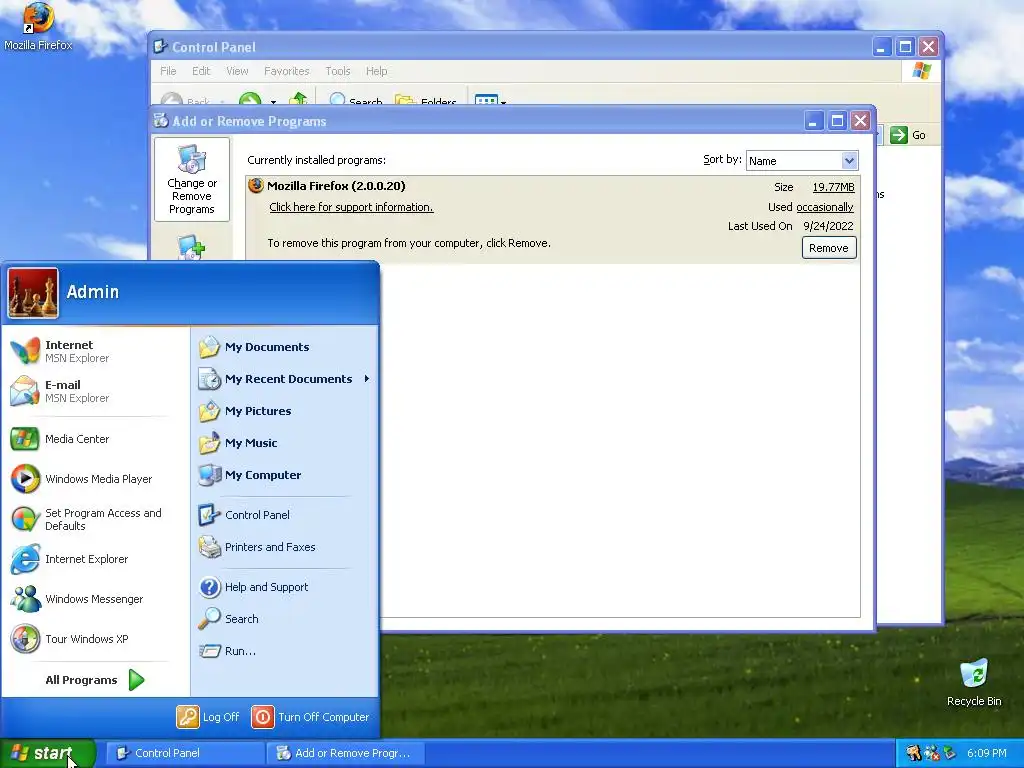Click Go button in Control Panel address bar
1024x768 pixels.
click(908, 135)
